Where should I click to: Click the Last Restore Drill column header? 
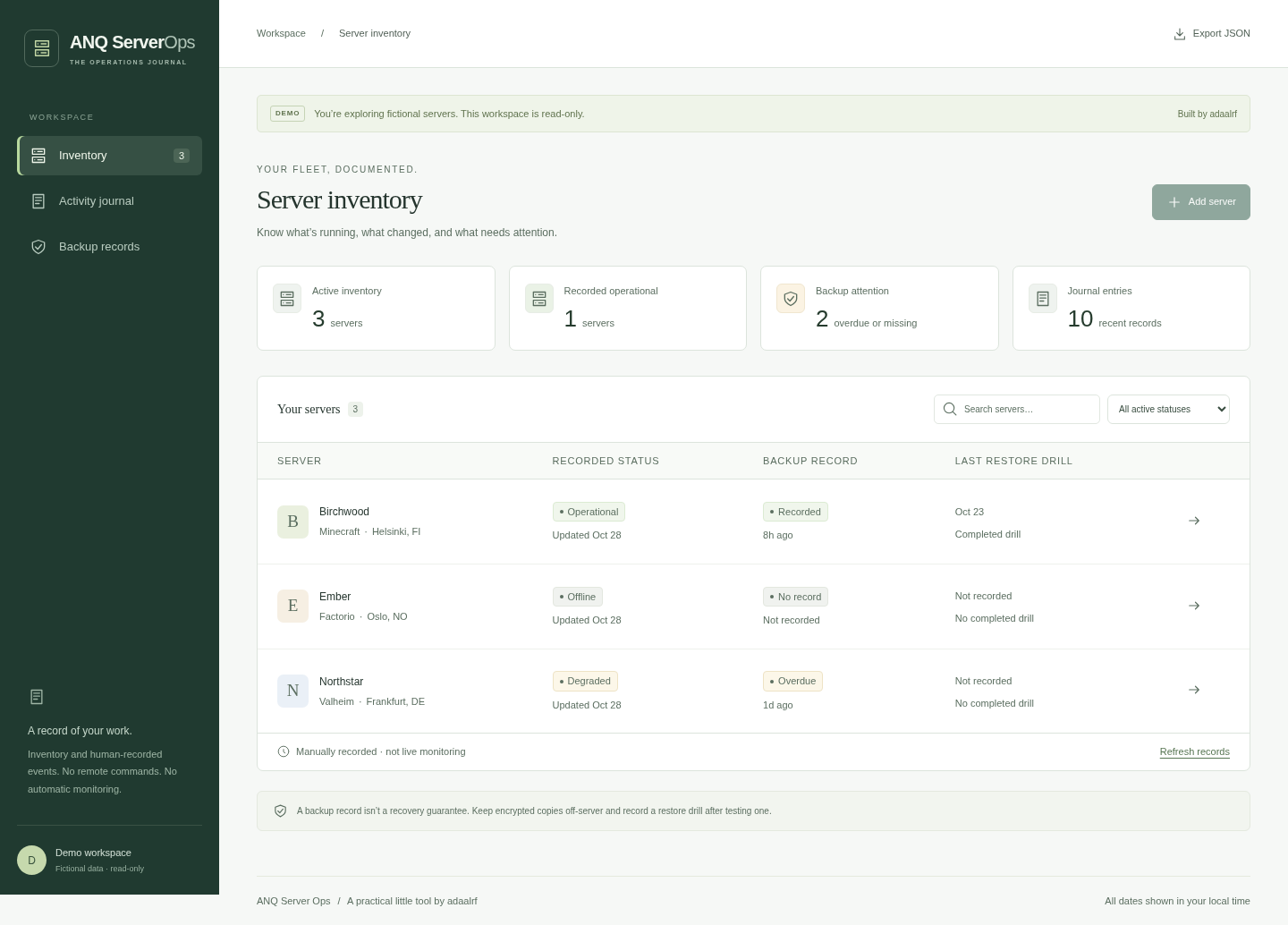pyautogui.click(x=1013, y=461)
